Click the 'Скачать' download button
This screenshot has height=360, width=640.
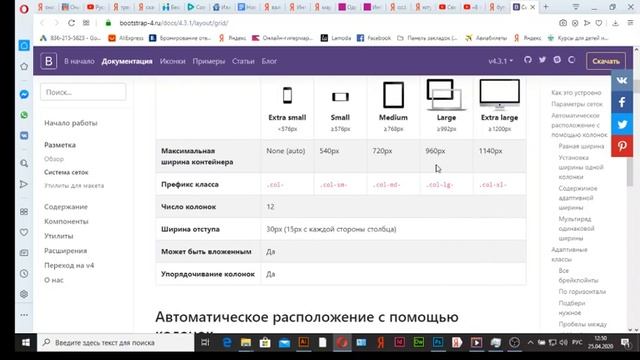(x=606, y=61)
